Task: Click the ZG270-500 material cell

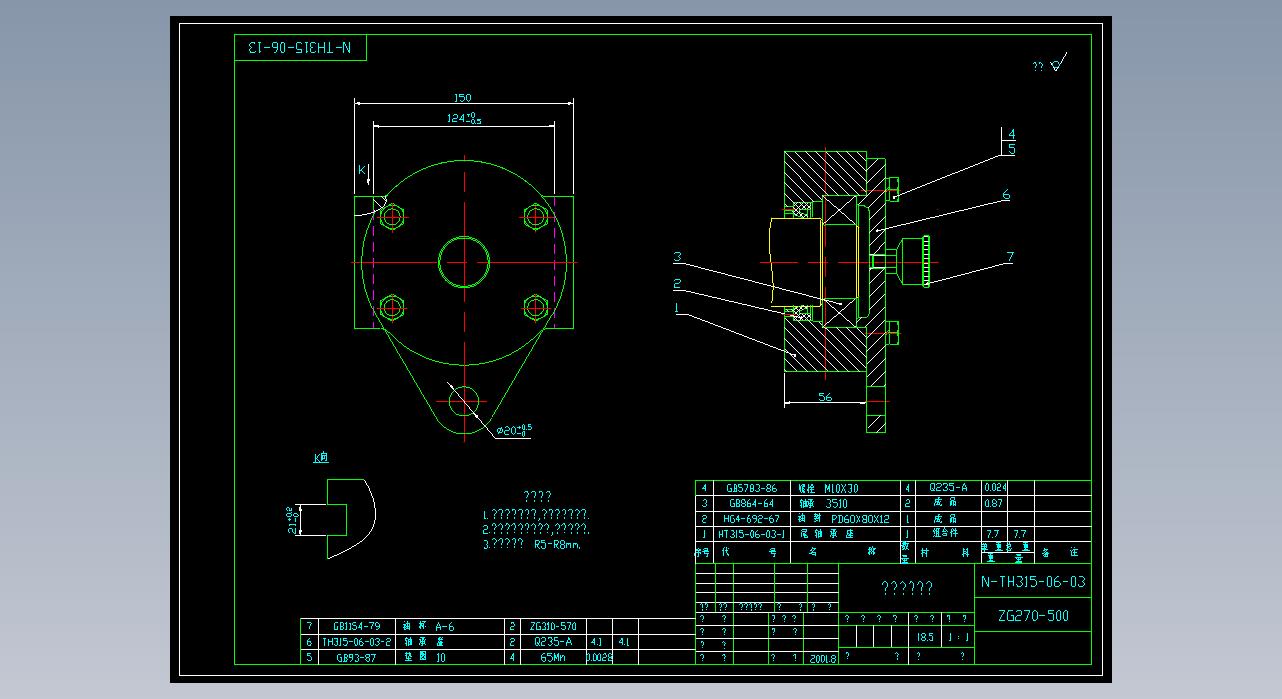Action: 1033,616
